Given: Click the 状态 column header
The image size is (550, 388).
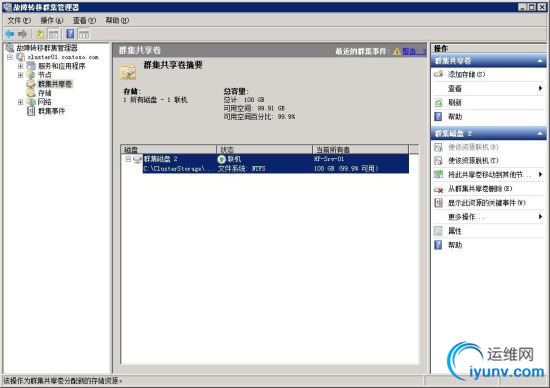Looking at the screenshot, I should (x=264, y=149).
